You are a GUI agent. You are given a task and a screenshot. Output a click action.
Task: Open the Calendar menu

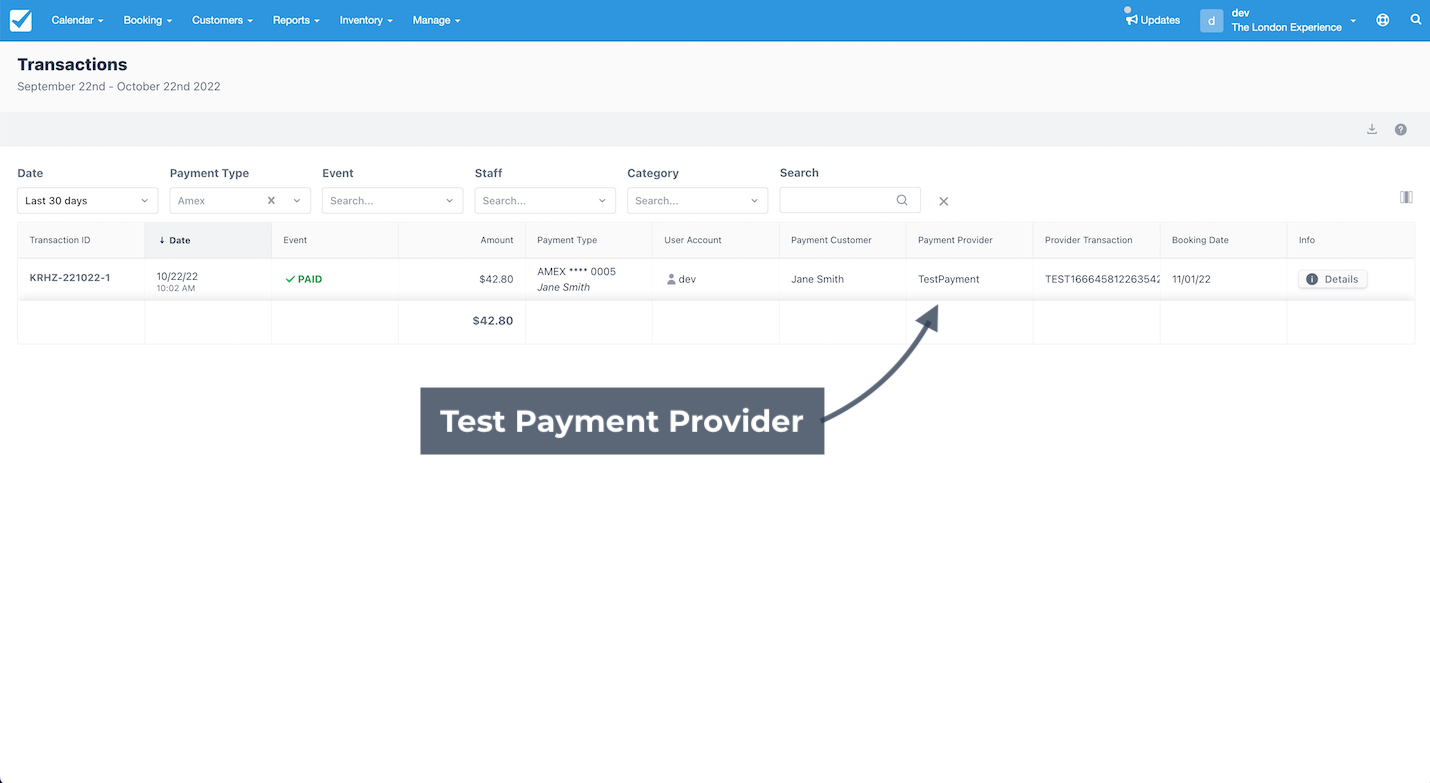77,20
